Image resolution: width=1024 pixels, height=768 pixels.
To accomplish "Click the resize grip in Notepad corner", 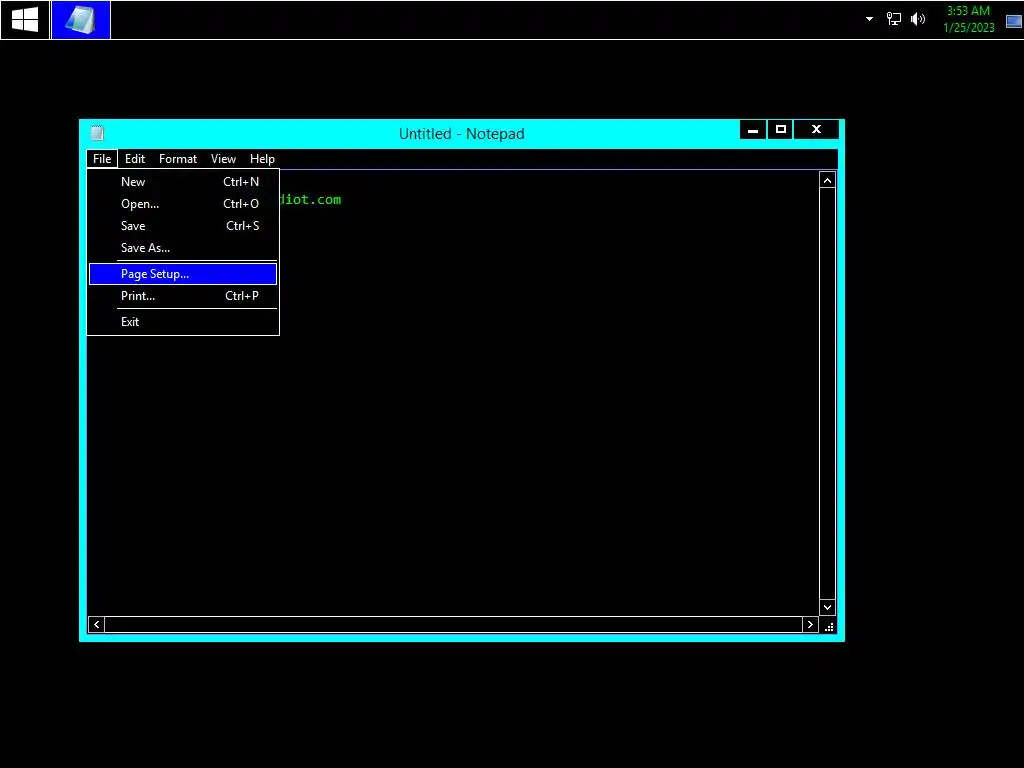I will [829, 626].
